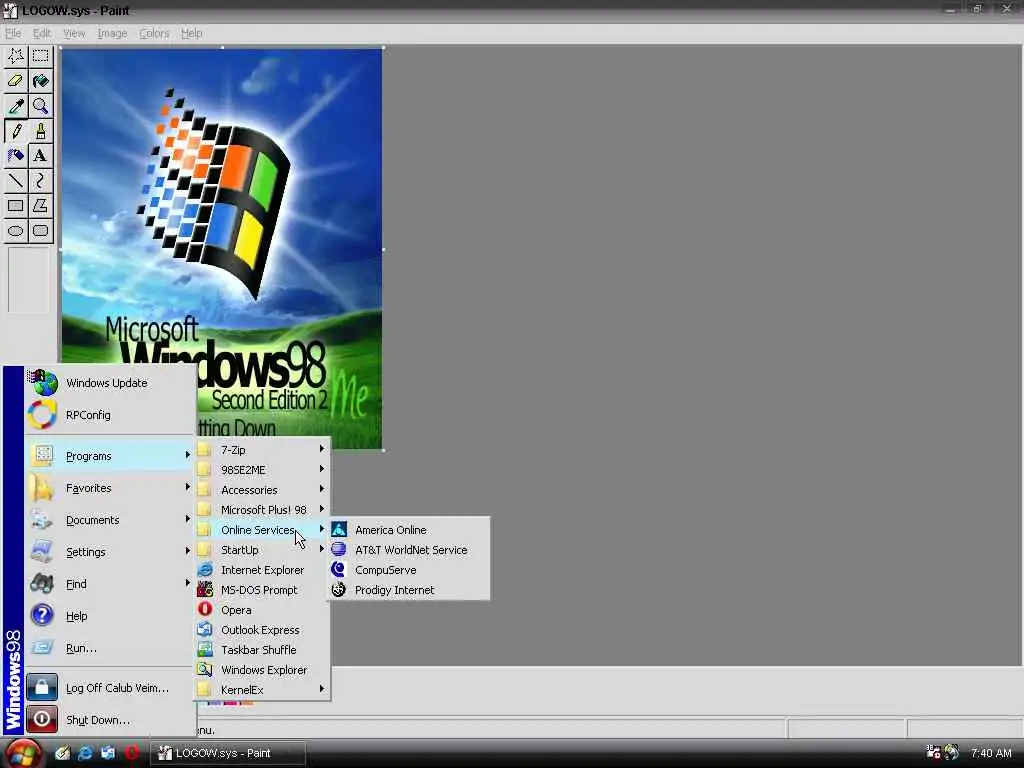Expand the Accessories folder

click(263, 490)
